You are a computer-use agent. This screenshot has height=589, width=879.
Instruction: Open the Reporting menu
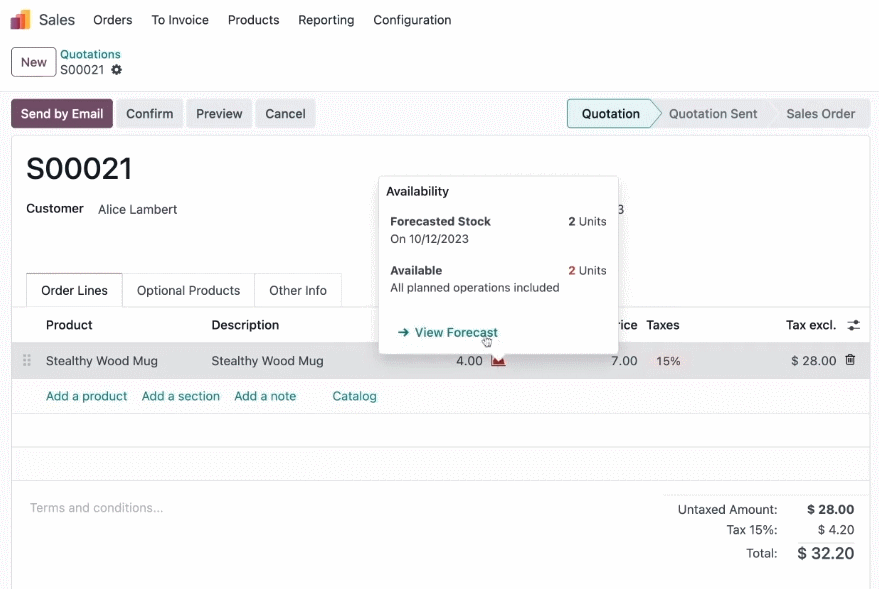coord(326,20)
